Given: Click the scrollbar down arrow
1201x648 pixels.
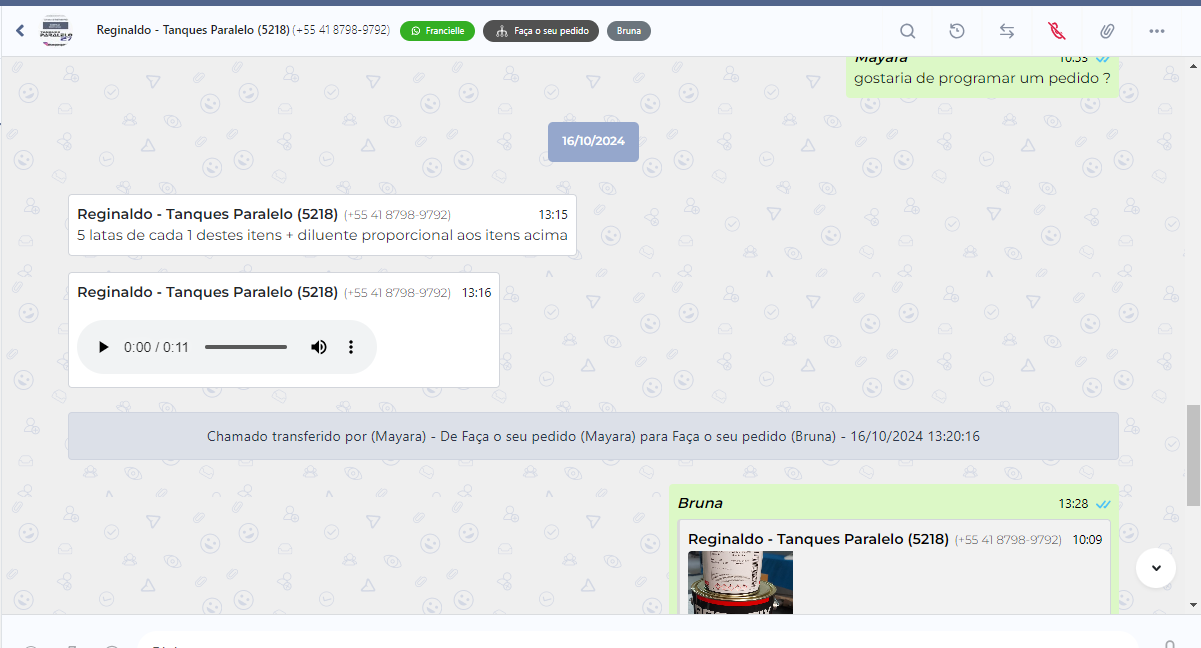Looking at the screenshot, I should 1192,605.
